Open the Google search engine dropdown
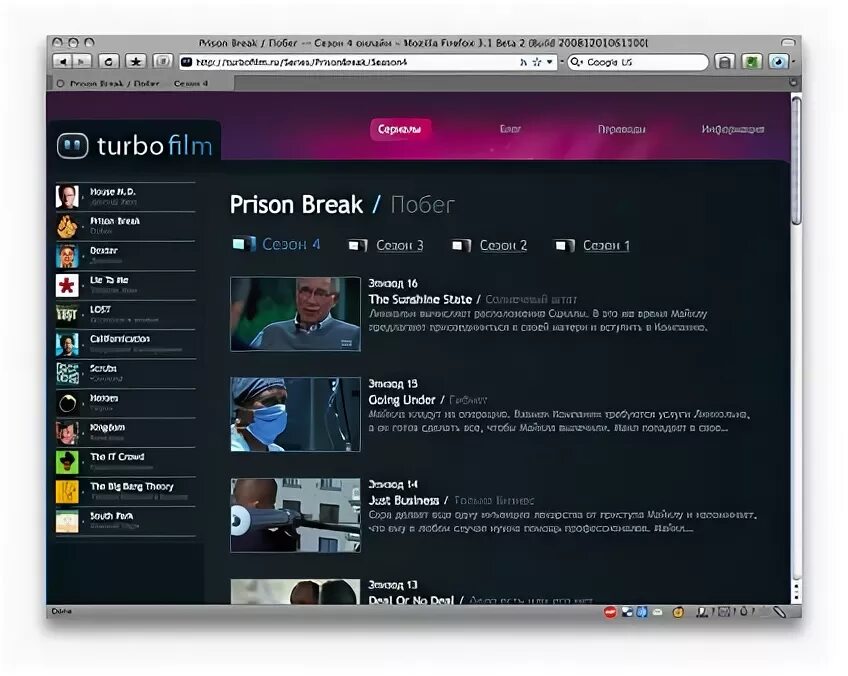848x676 pixels. point(574,61)
